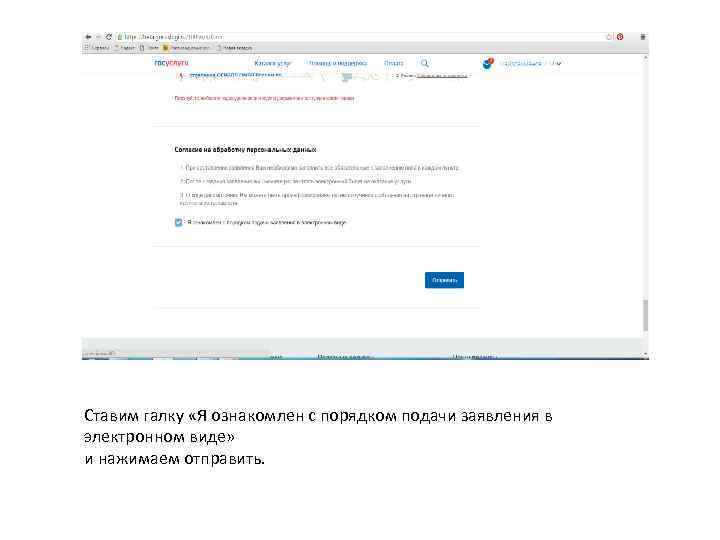Click the Госуслуги logo
This screenshot has height=540, width=720.
pos(171,63)
